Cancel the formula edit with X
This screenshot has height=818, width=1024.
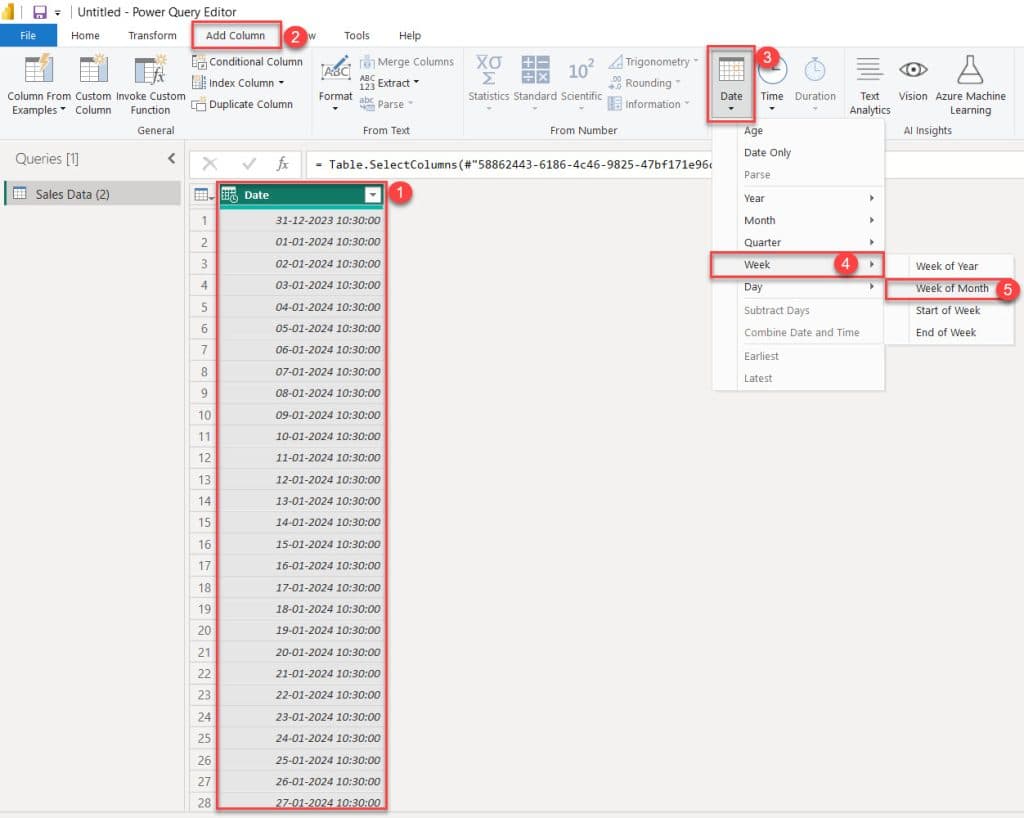(x=210, y=164)
